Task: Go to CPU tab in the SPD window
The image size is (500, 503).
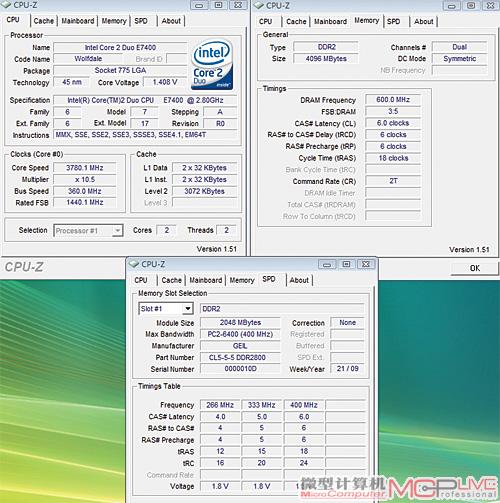Action: (x=141, y=280)
